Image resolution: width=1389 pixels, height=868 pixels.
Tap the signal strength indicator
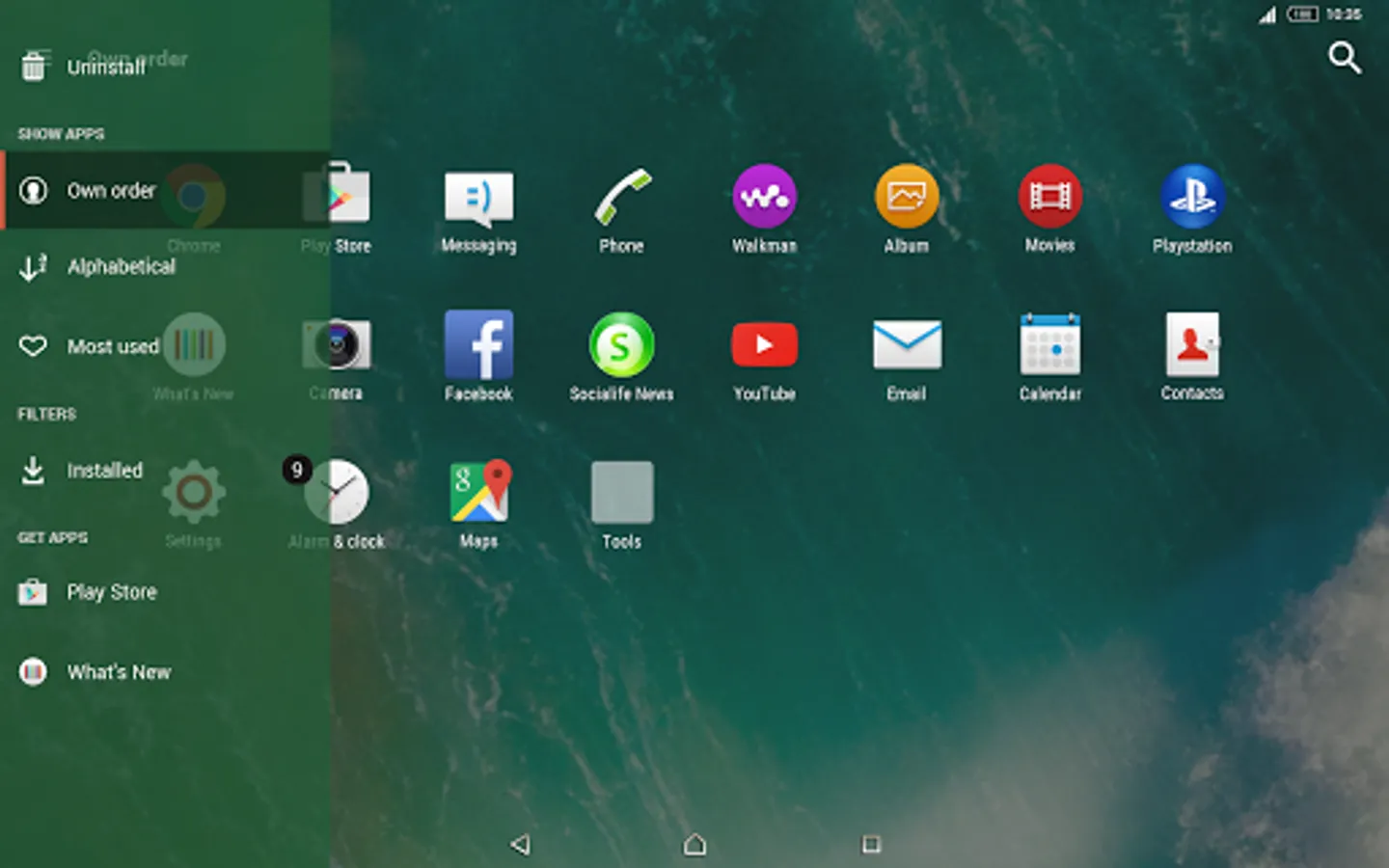1267,14
